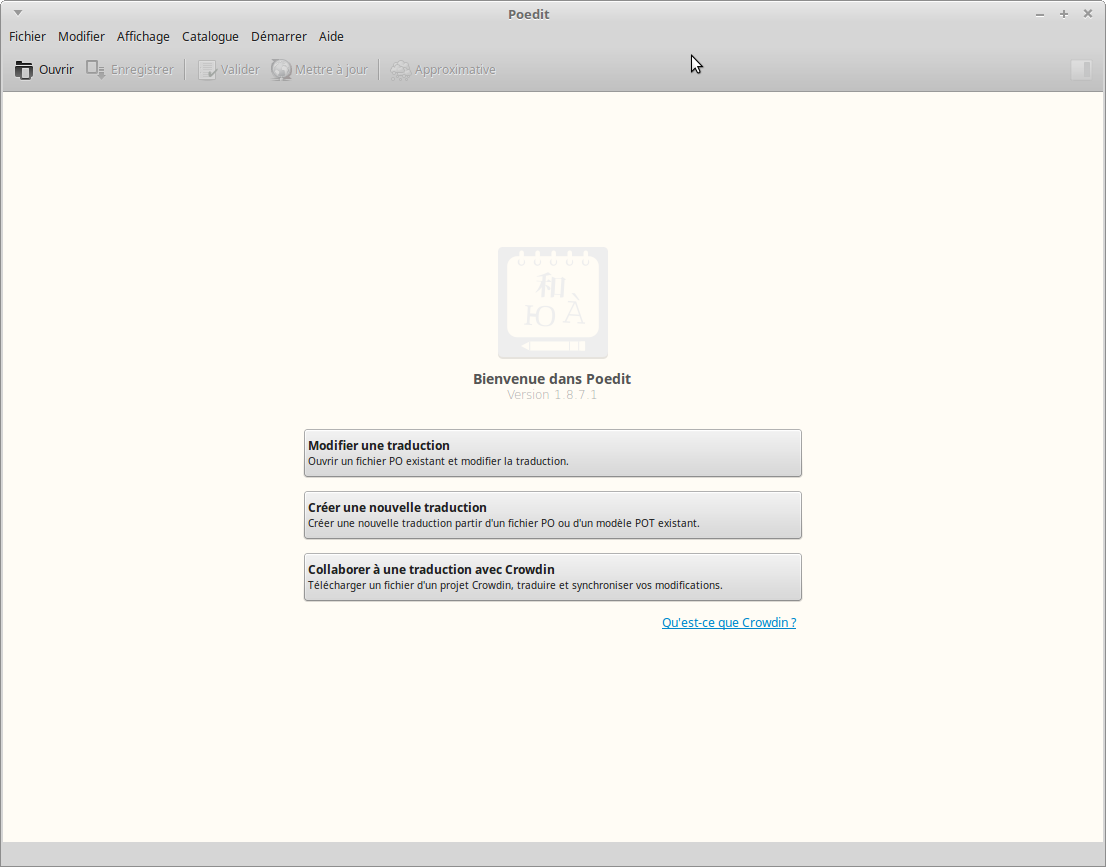
Task: Open the window menu arrow in the title bar
Action: tap(17, 13)
